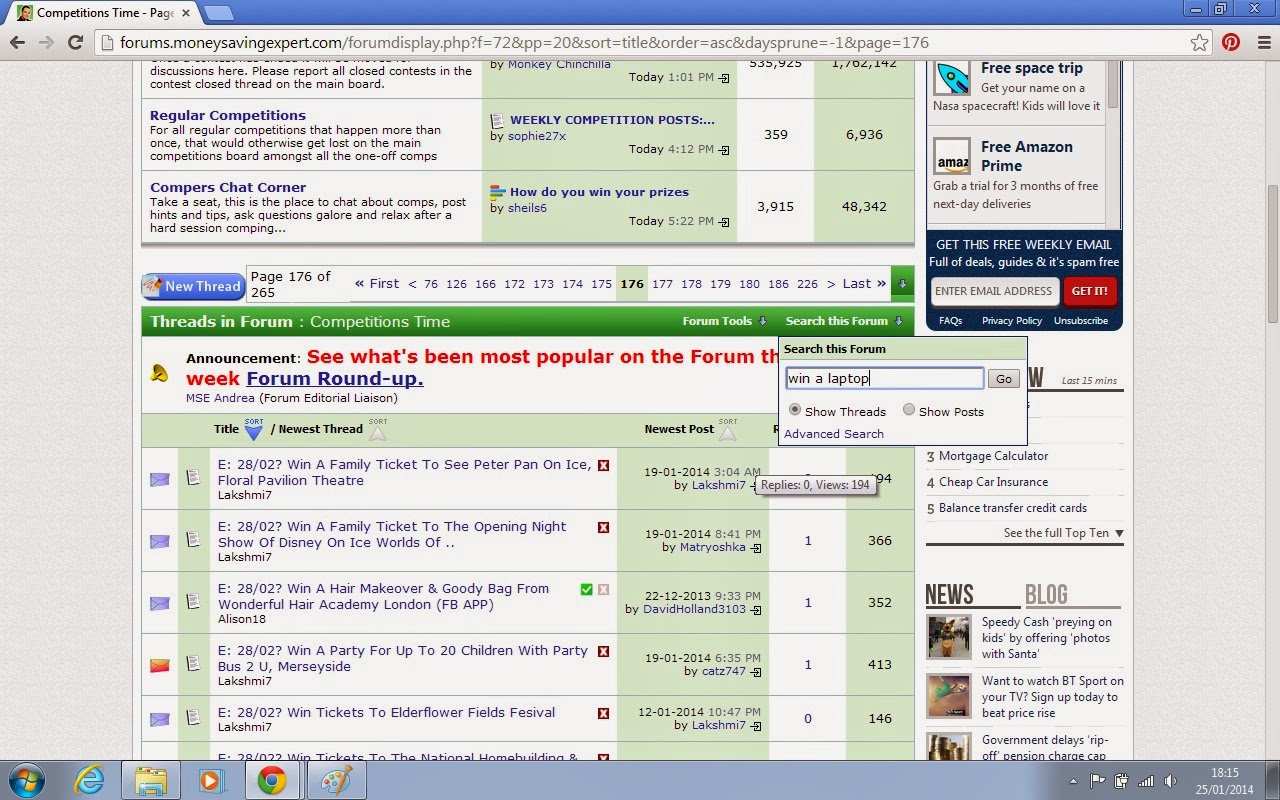Expand See the full Top Ten
1280x800 pixels.
[1063, 533]
